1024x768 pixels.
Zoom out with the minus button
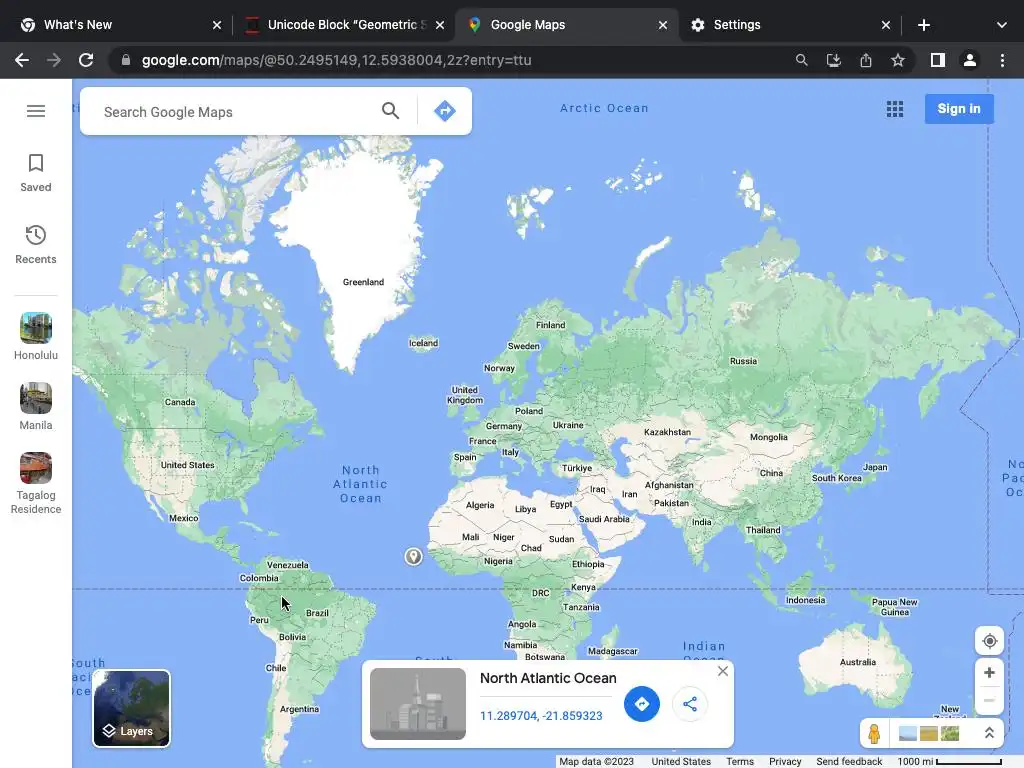(989, 700)
